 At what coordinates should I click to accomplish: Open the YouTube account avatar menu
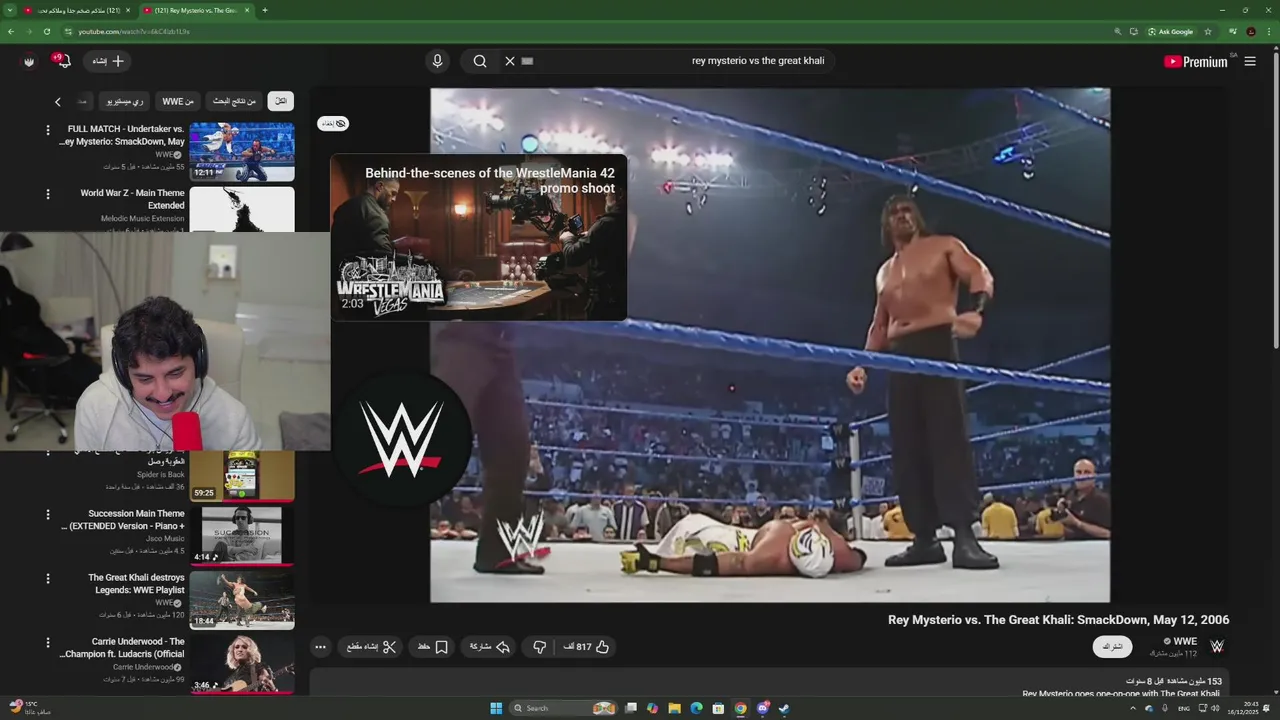(x=29, y=61)
